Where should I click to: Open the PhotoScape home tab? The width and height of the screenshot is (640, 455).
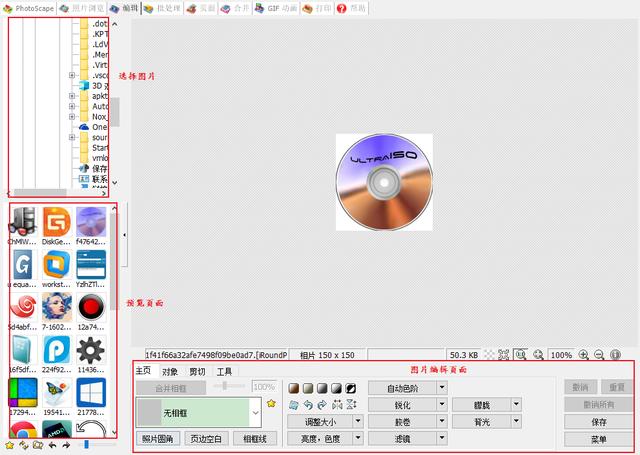click(29, 8)
